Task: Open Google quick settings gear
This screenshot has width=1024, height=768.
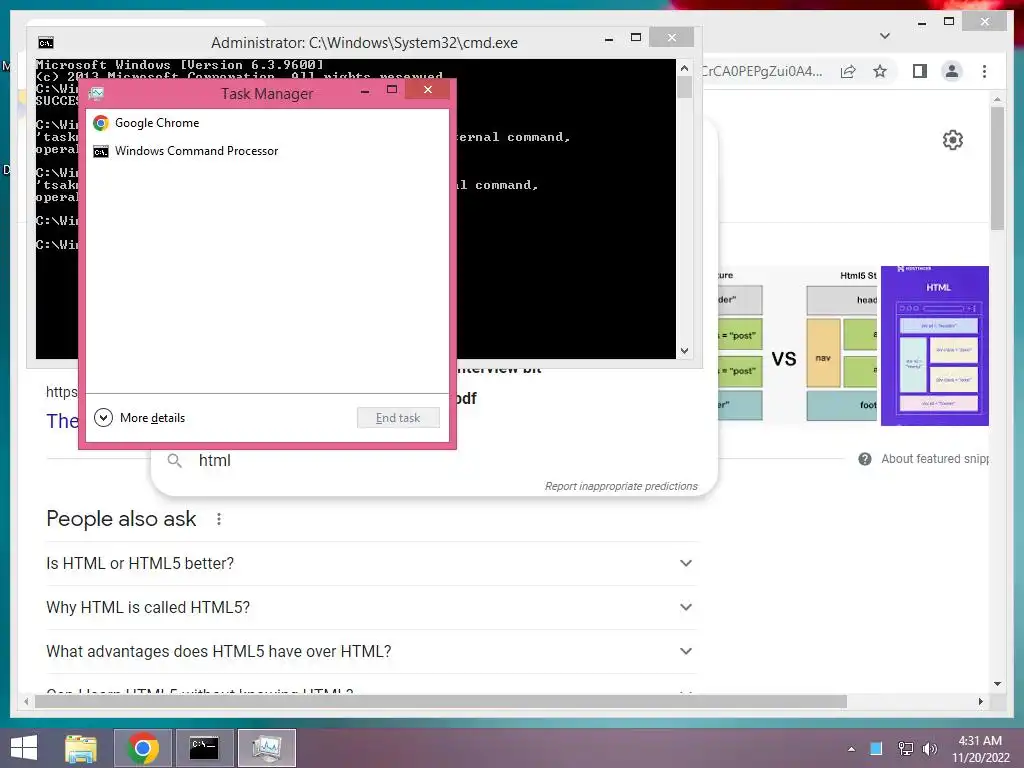Action: tap(953, 140)
